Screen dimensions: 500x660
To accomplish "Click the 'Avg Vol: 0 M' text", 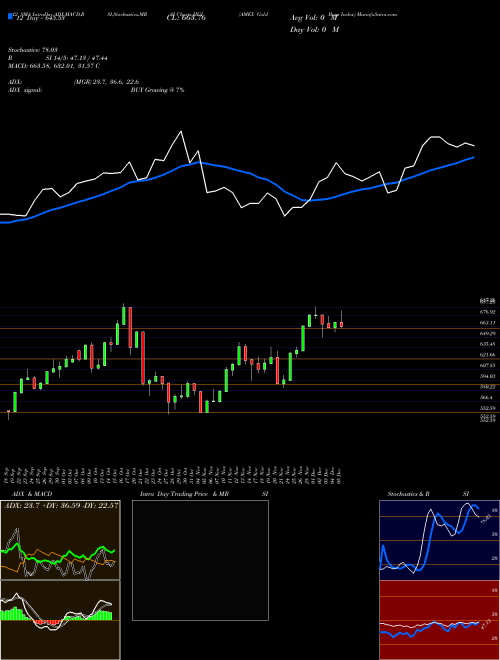I will click(314, 18).
